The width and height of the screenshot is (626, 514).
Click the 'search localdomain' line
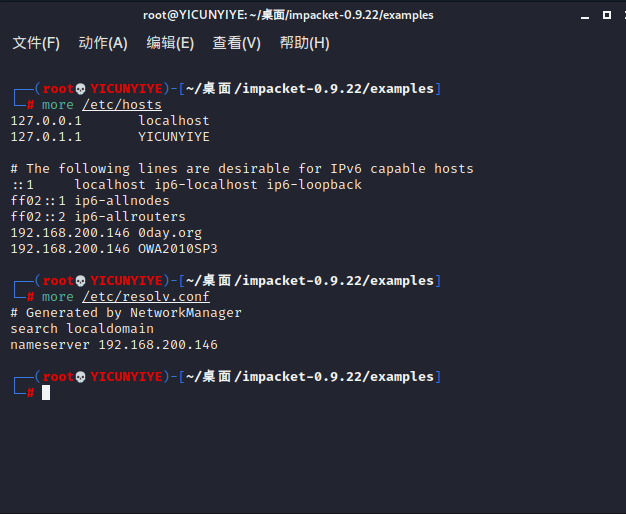[82, 329]
